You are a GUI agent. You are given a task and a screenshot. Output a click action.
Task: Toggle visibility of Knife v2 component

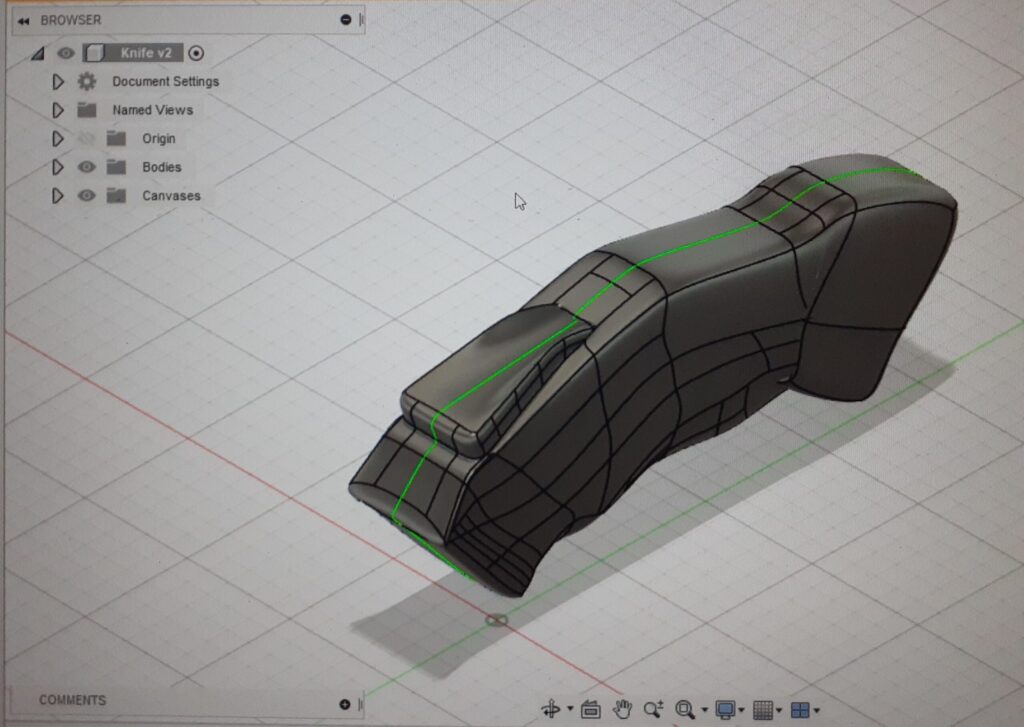(66, 53)
